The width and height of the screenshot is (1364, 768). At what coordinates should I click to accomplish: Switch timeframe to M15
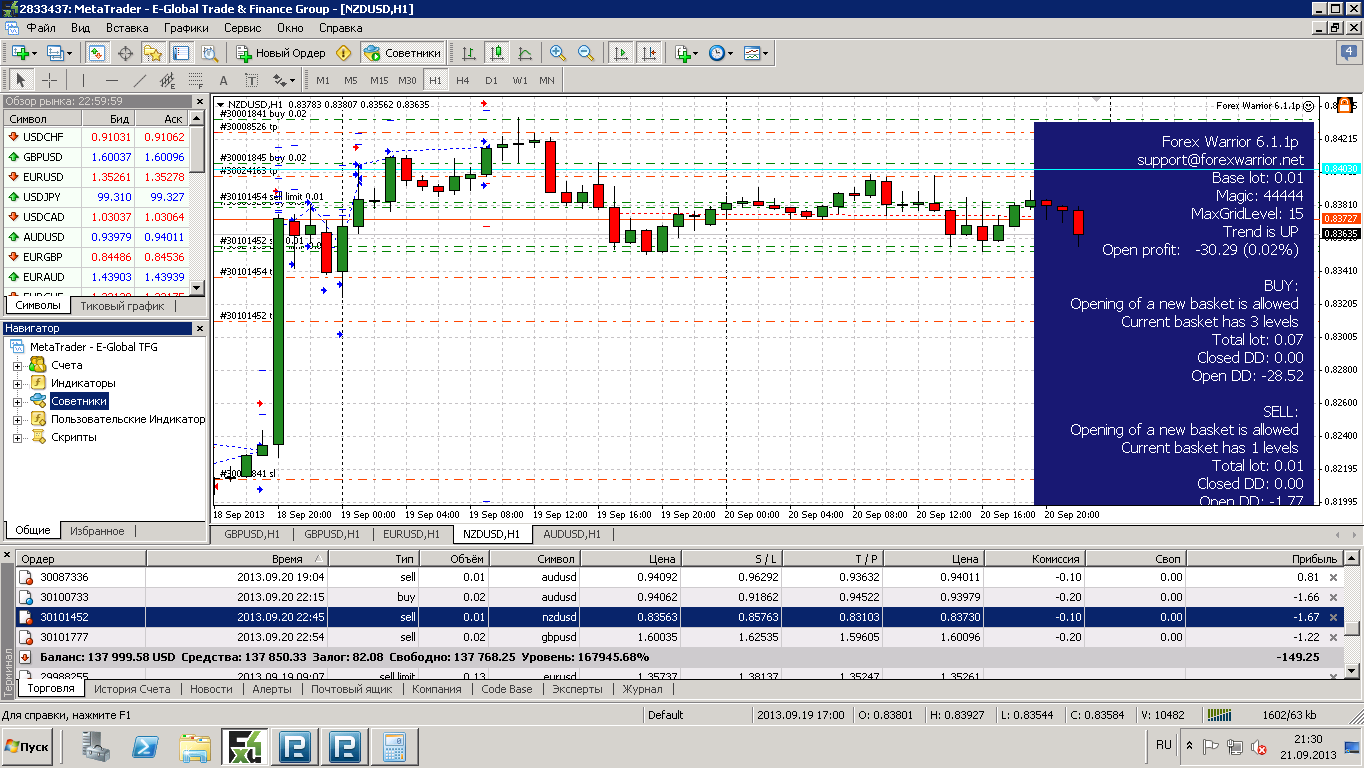[x=379, y=80]
